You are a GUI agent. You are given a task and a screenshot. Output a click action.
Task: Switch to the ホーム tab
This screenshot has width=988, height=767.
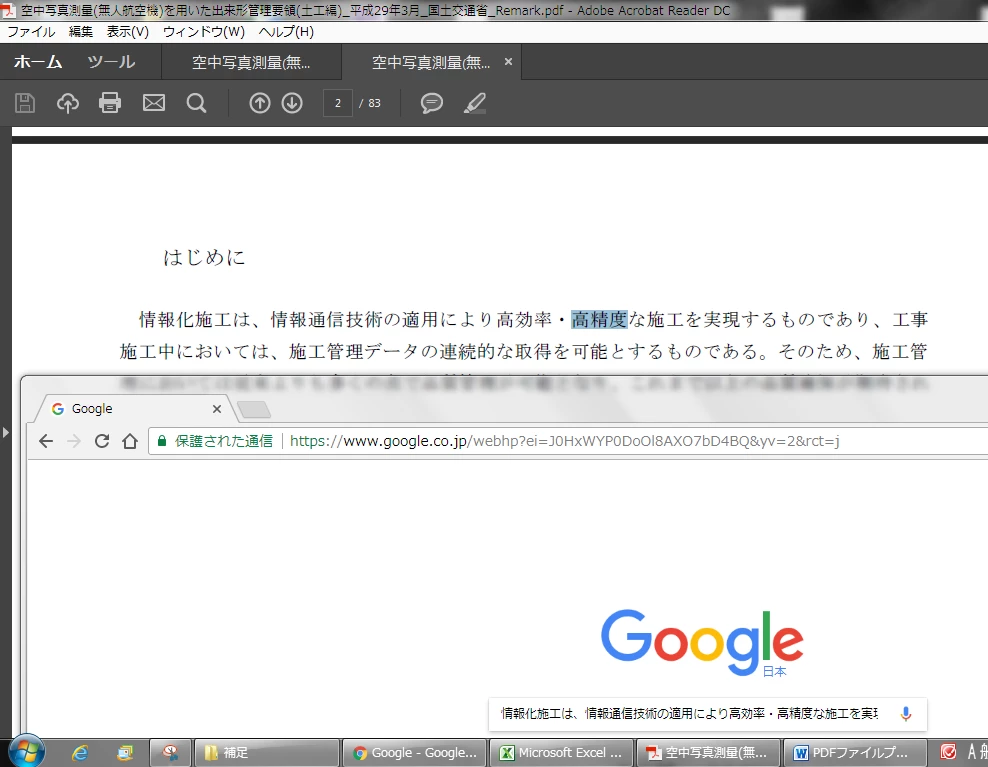[x=38, y=62]
